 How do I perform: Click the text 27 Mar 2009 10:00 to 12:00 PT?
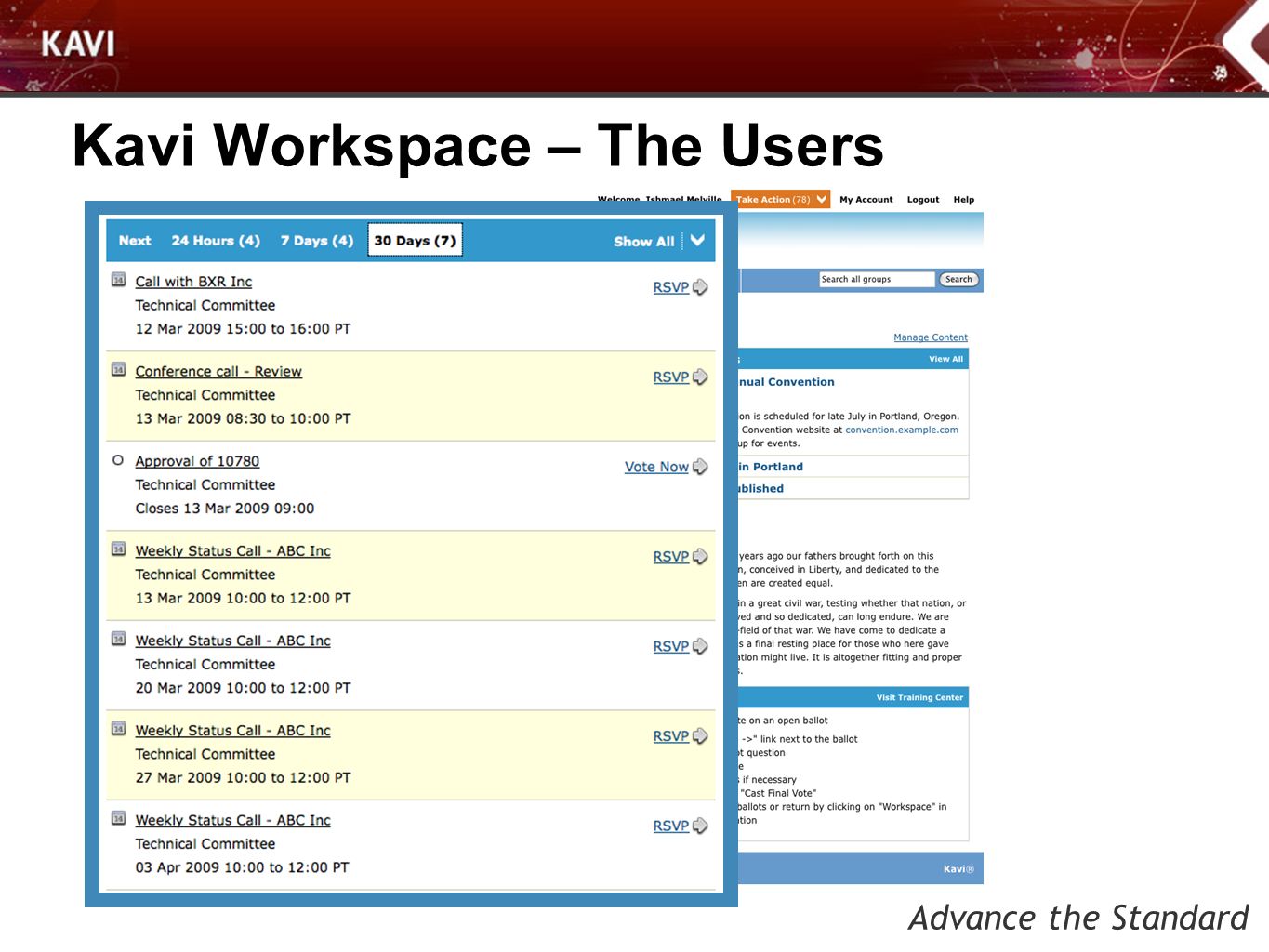click(x=244, y=777)
